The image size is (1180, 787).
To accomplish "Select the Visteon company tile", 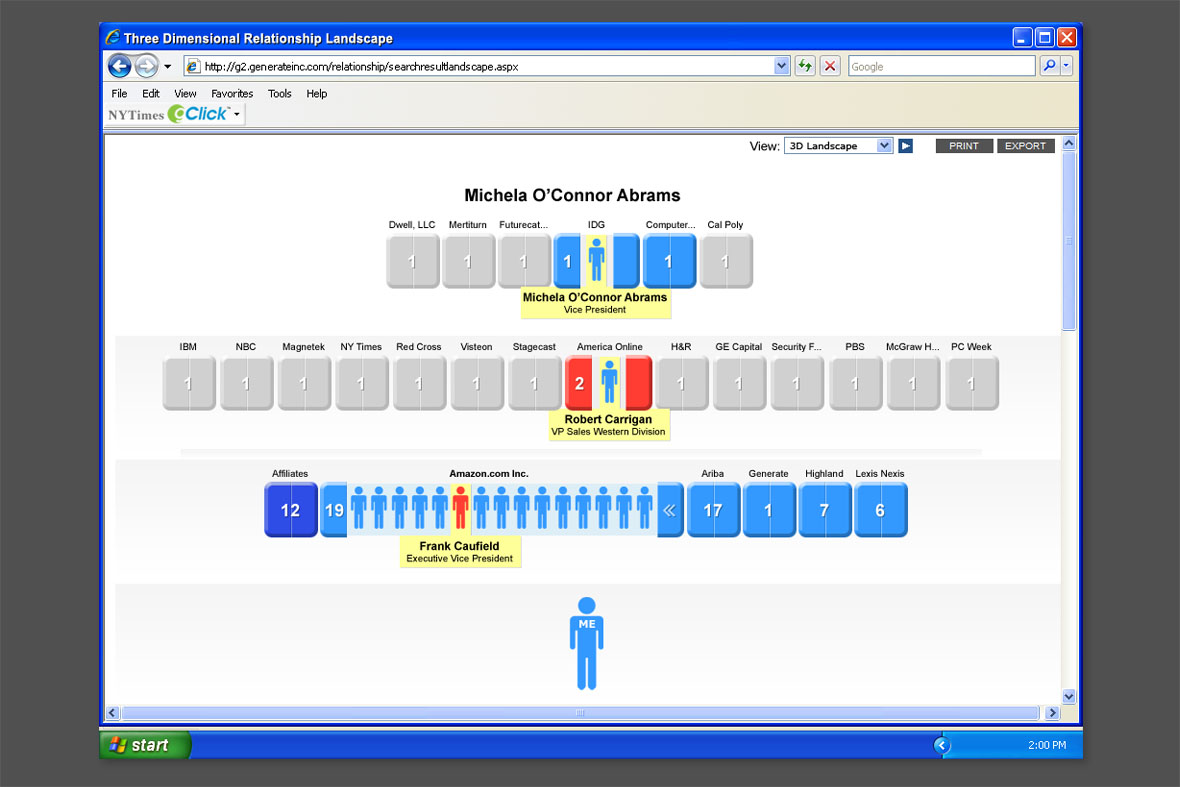I will coord(477,383).
